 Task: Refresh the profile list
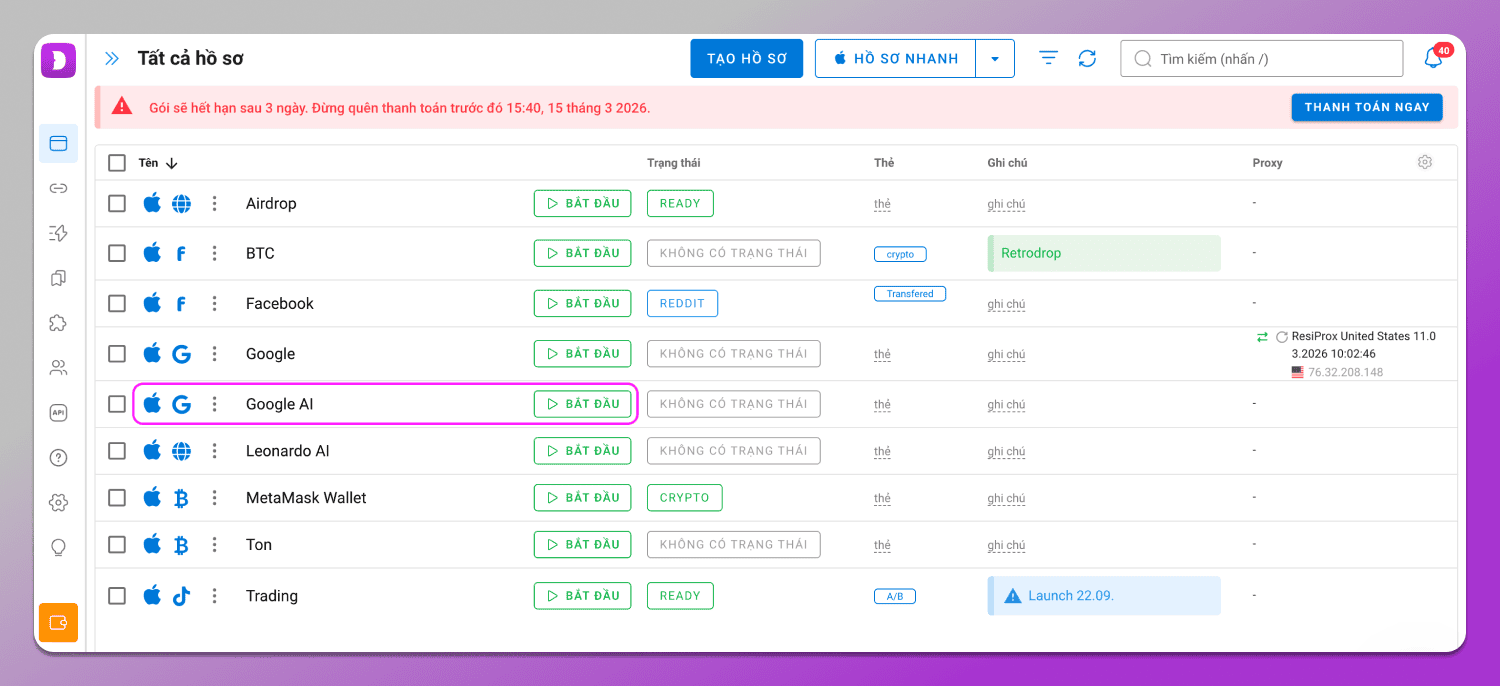(x=1088, y=59)
